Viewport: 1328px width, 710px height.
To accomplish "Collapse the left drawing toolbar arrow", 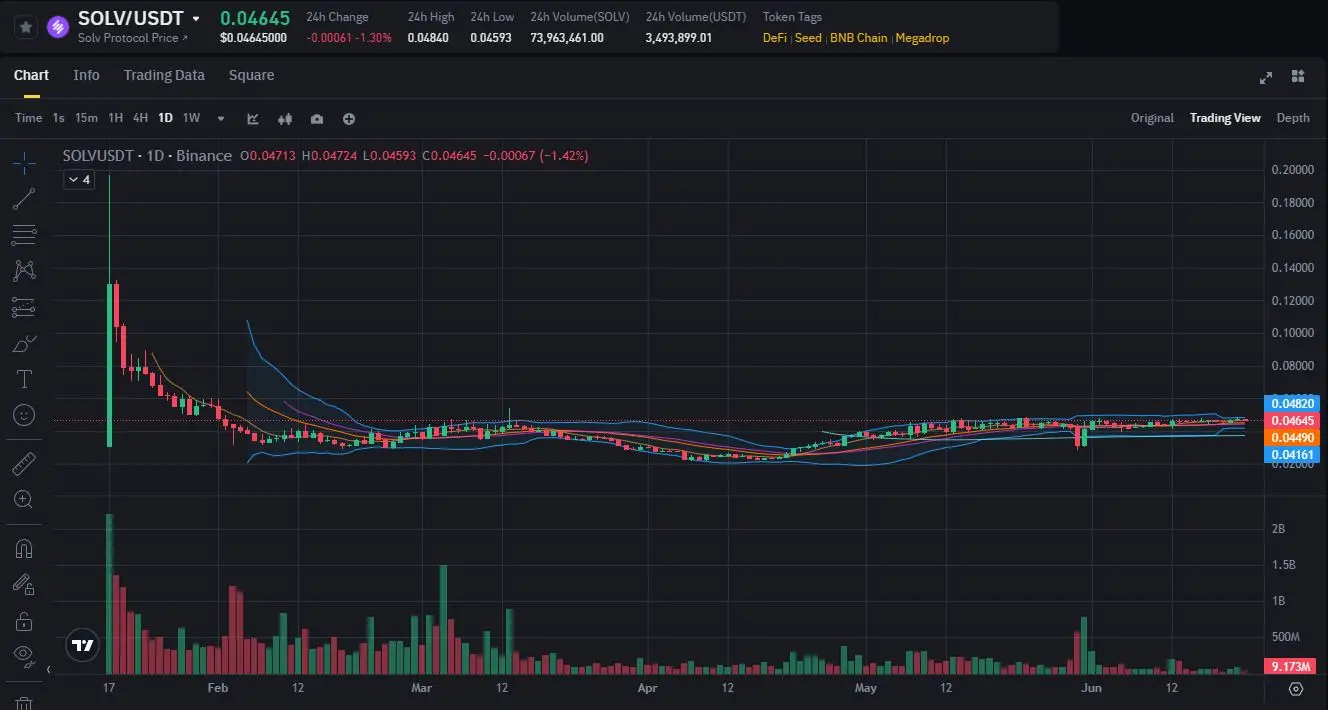I will [47, 669].
